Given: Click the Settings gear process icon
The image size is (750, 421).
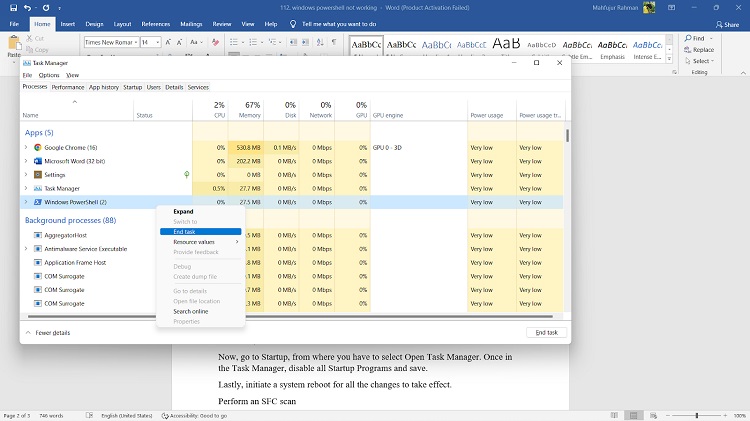Looking at the screenshot, I should point(37,174).
